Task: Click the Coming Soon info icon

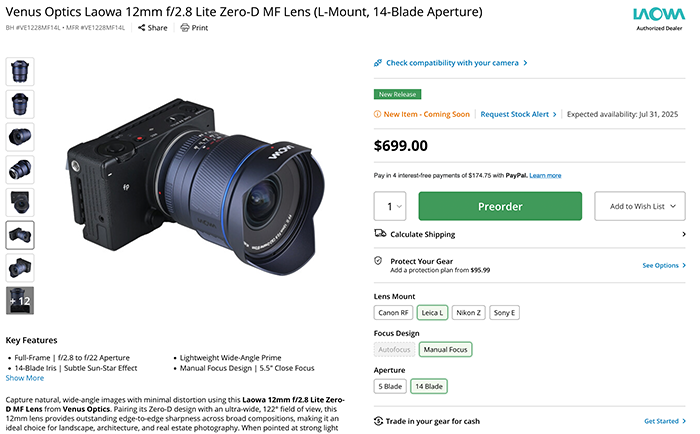Action: pos(378,115)
